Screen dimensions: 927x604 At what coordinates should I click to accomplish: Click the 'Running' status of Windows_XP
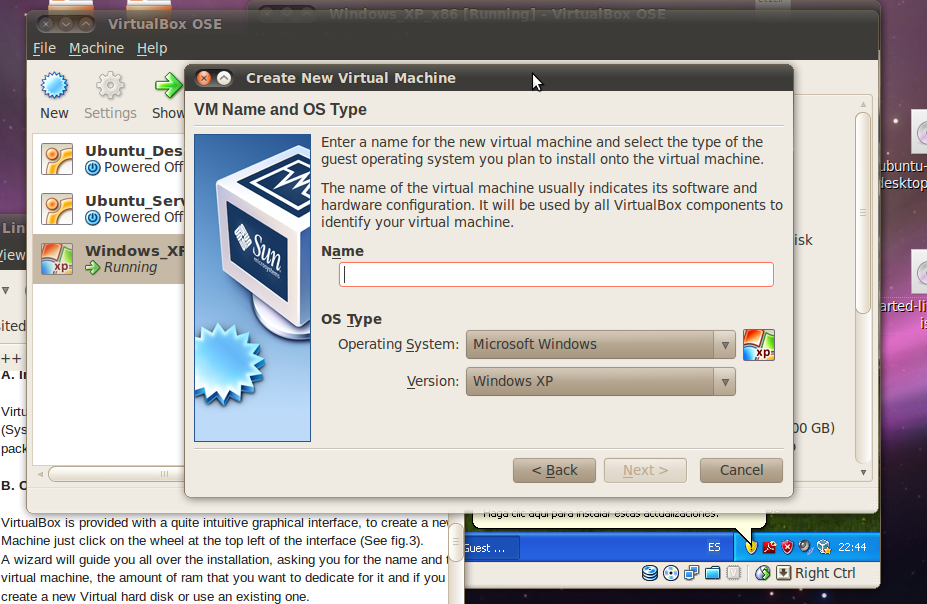click(131, 267)
